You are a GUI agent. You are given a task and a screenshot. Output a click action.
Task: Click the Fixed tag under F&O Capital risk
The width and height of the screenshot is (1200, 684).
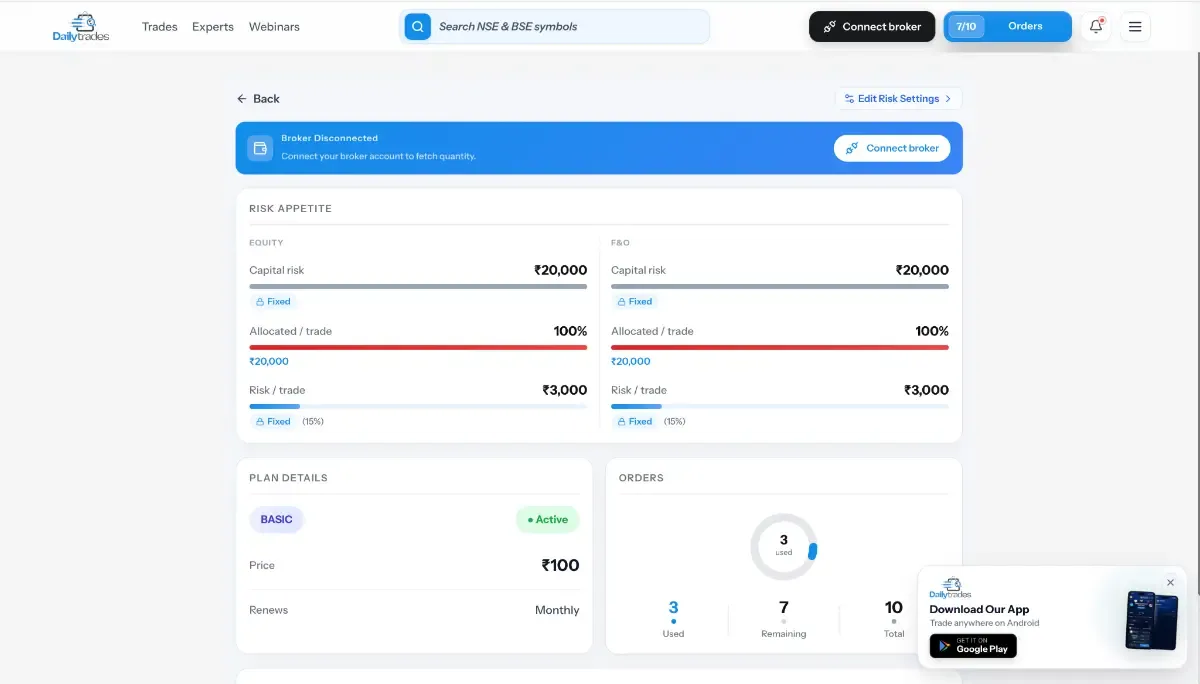click(x=635, y=301)
